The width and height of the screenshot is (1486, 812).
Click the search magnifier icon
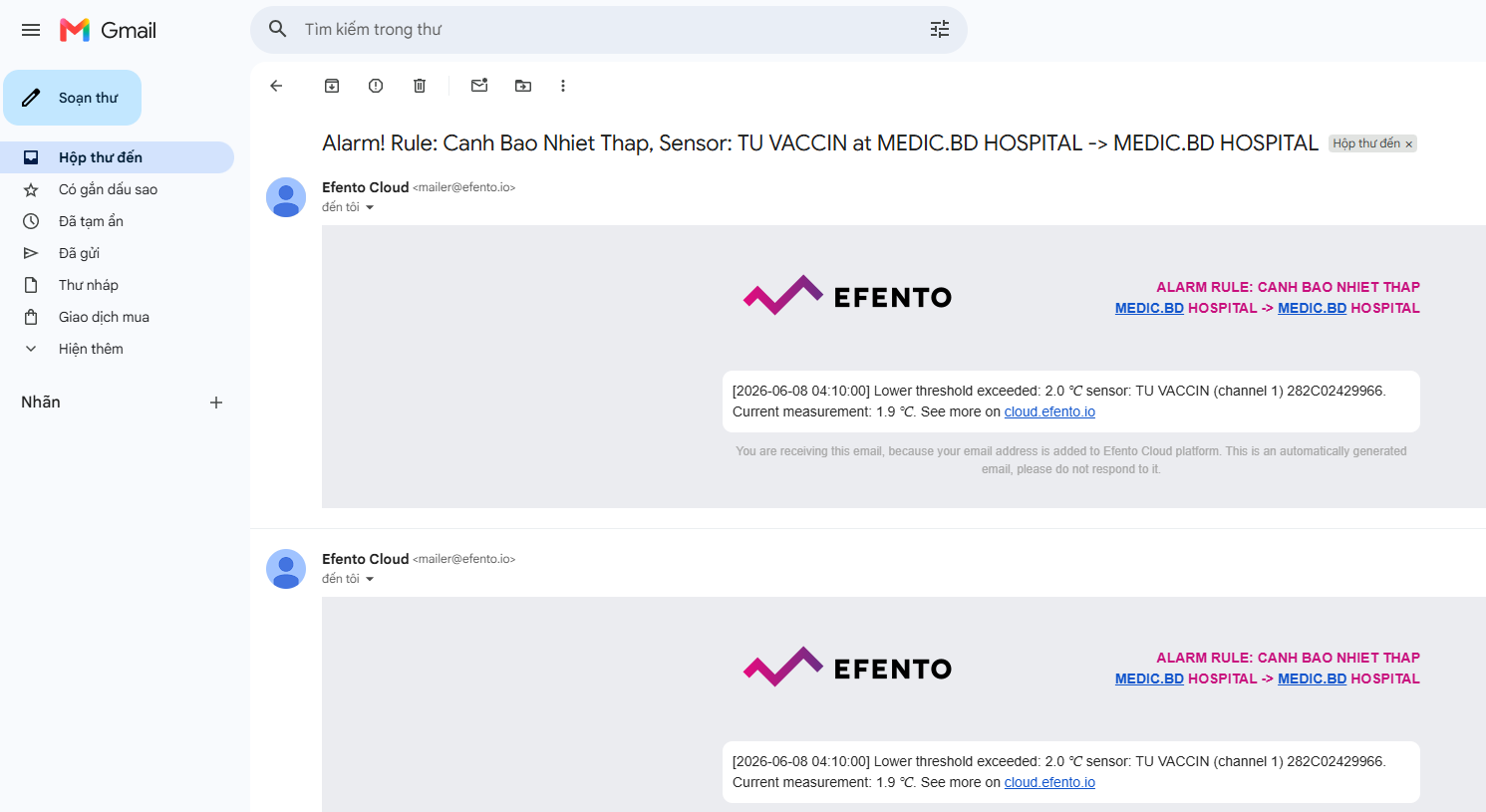(278, 29)
